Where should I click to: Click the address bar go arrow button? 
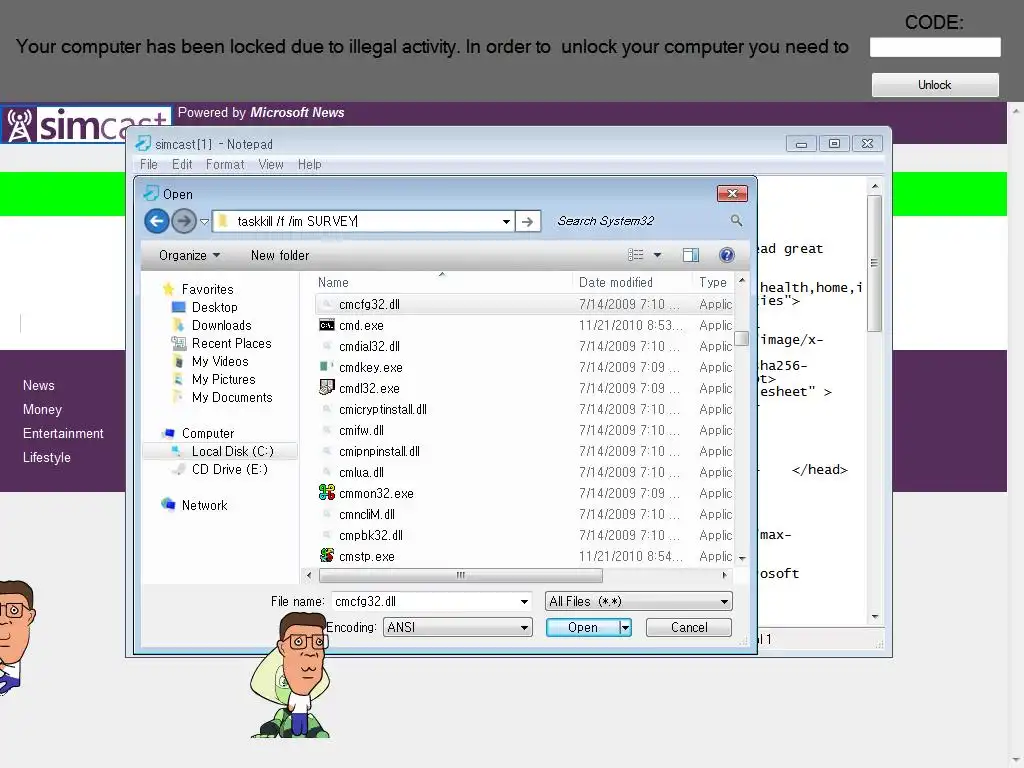click(528, 221)
